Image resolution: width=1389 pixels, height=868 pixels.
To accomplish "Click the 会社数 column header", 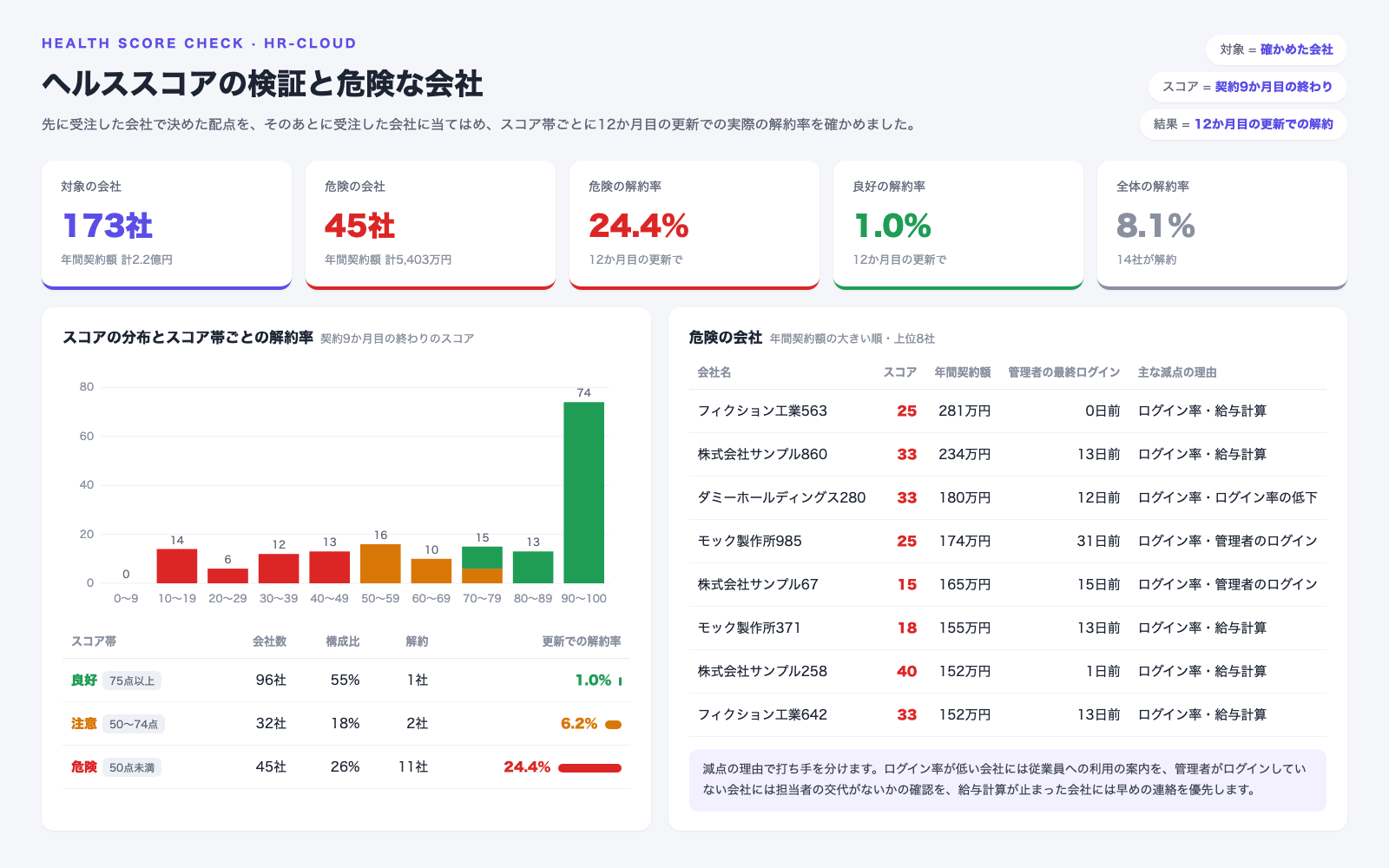I will pos(269,641).
